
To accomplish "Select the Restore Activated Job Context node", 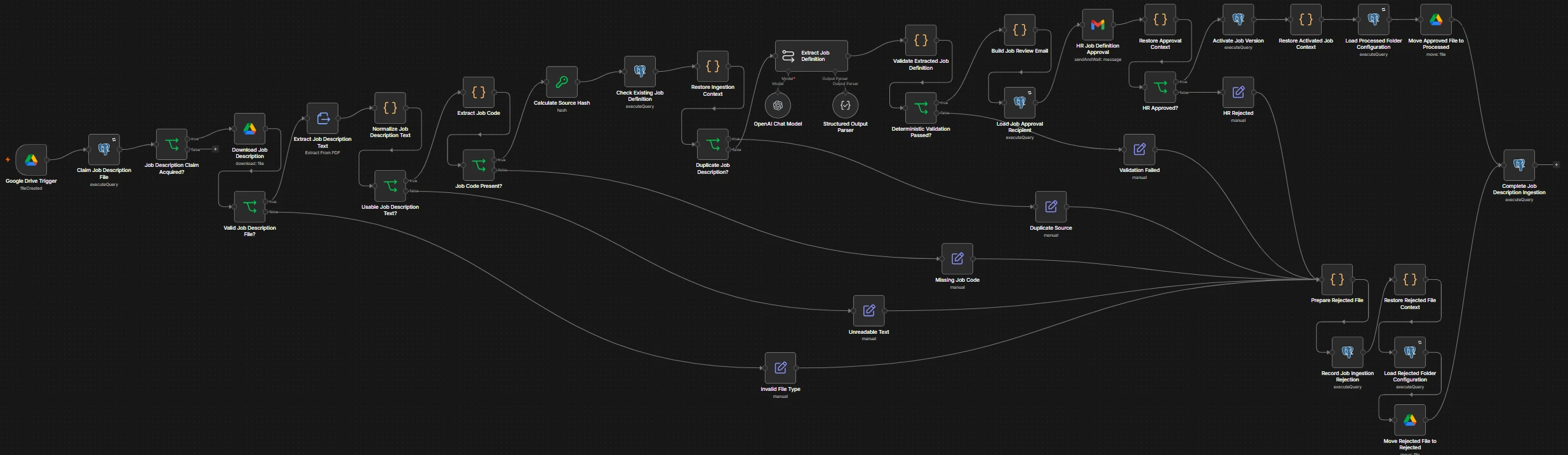I will tap(1306, 20).
